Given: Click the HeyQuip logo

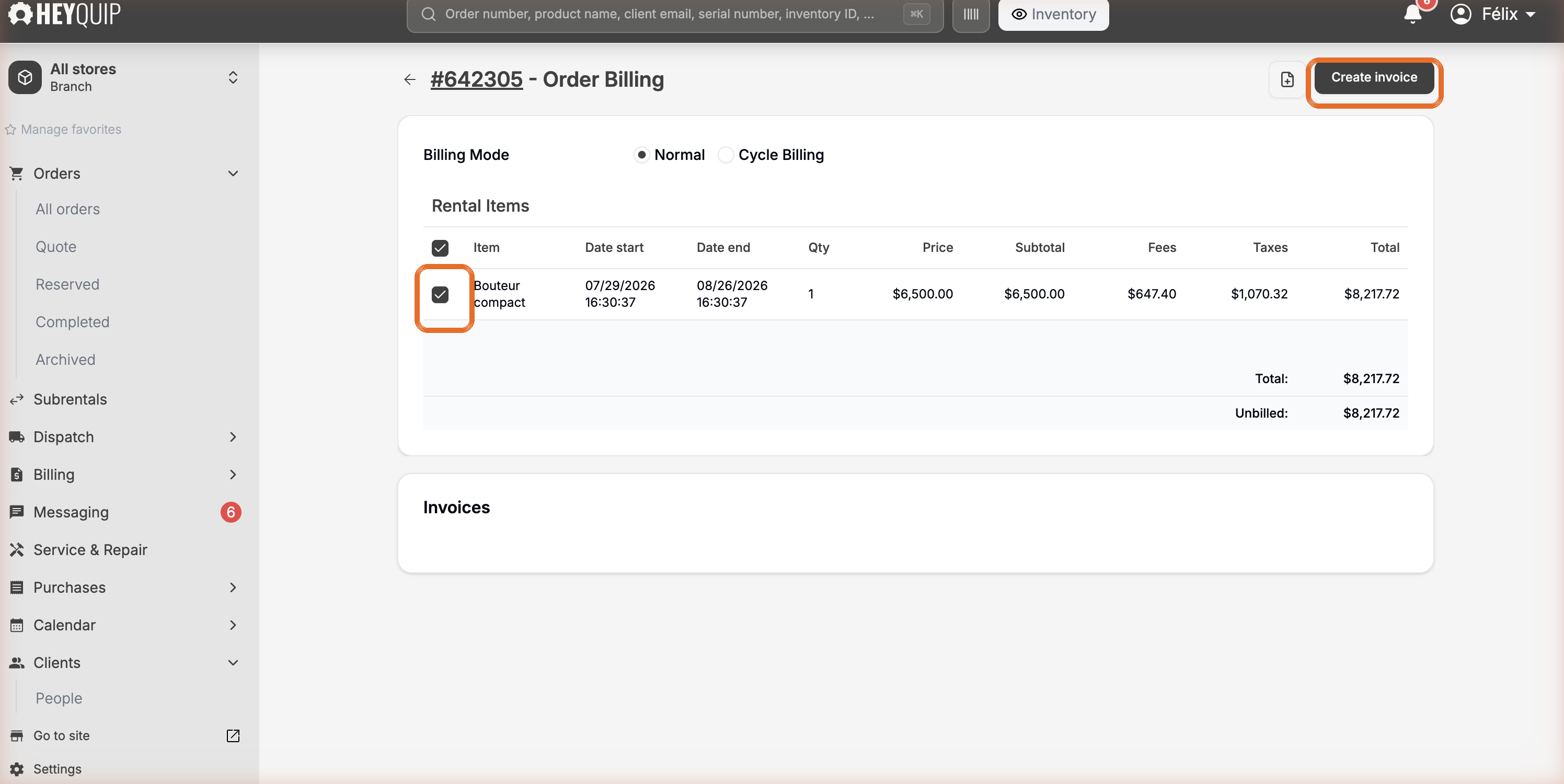Looking at the screenshot, I should pyautogui.click(x=64, y=14).
